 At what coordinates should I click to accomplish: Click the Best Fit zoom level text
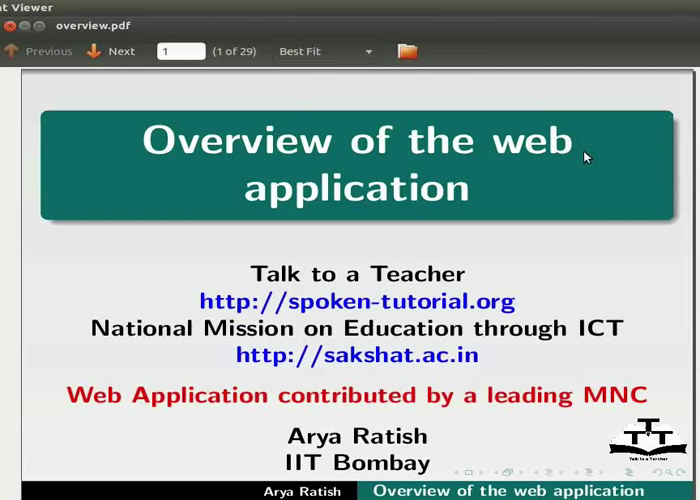pyautogui.click(x=300, y=51)
